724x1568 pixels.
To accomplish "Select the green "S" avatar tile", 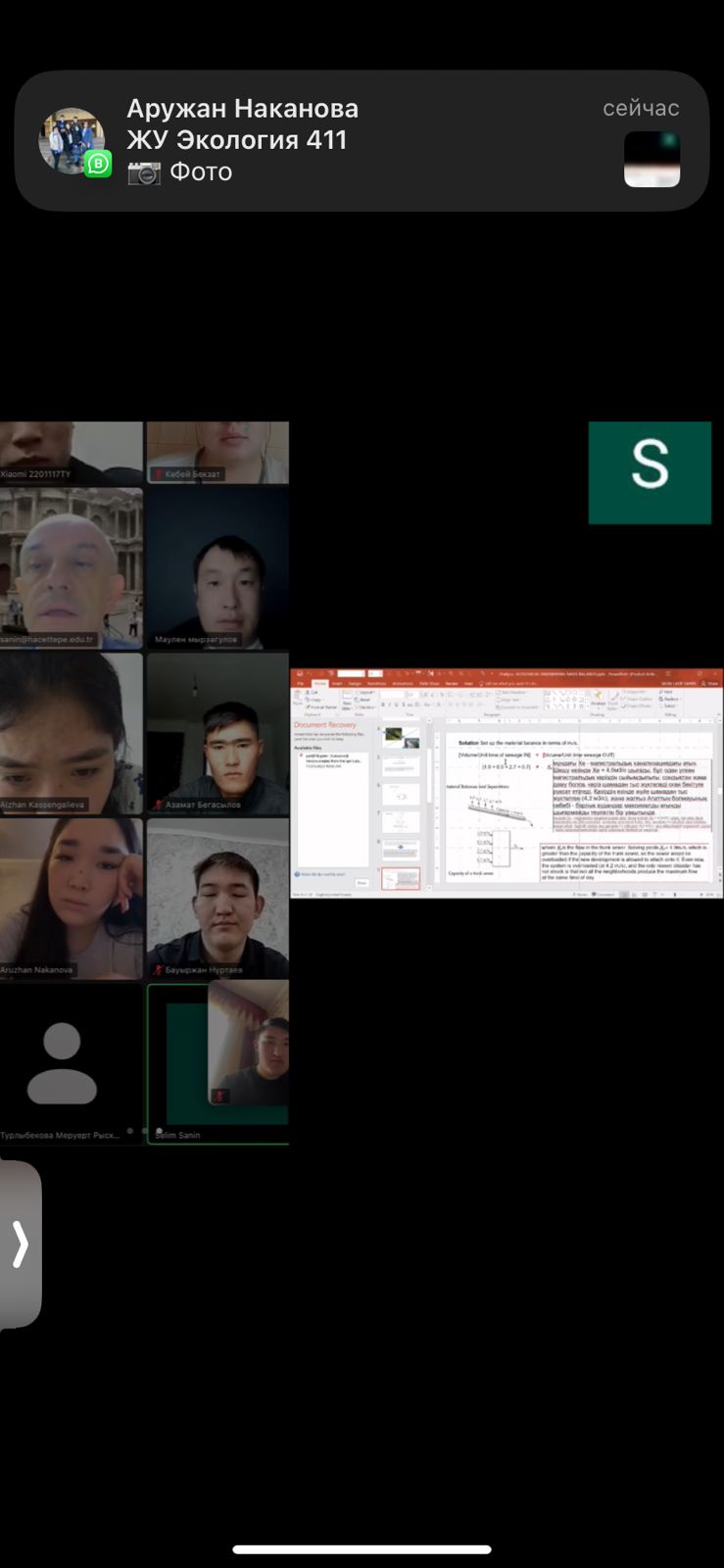I will (x=650, y=473).
